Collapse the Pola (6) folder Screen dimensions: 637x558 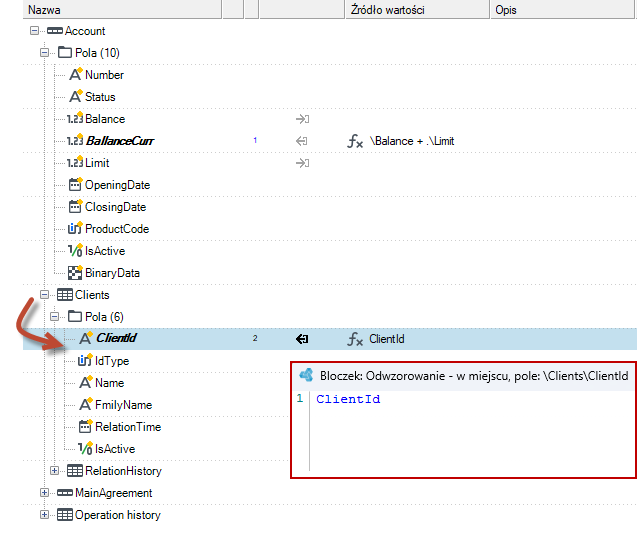(x=54, y=317)
